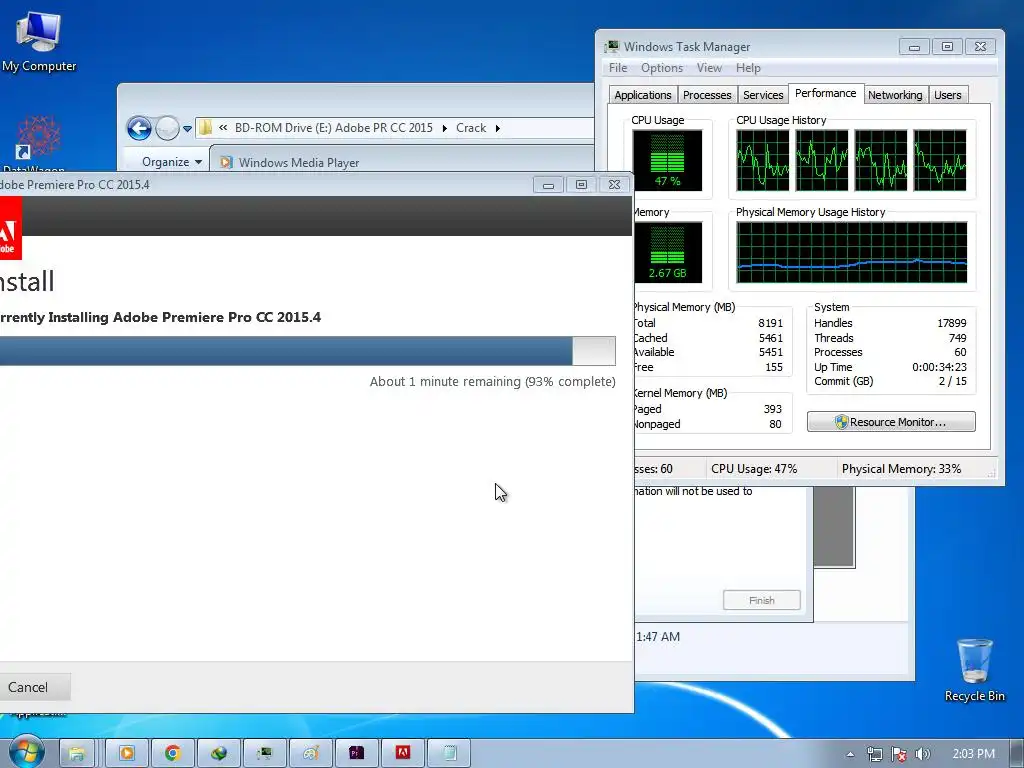Open recent pages dropdown in Explorer
The height and width of the screenshot is (768, 1024).
click(x=187, y=129)
